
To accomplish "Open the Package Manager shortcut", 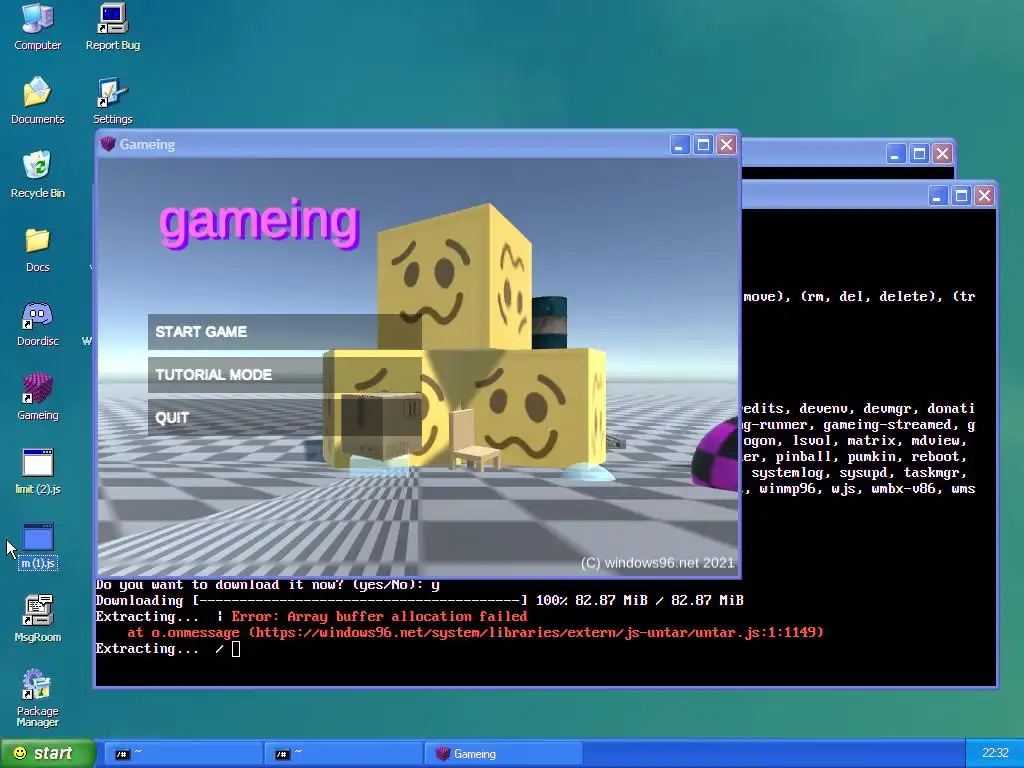I will point(37,697).
